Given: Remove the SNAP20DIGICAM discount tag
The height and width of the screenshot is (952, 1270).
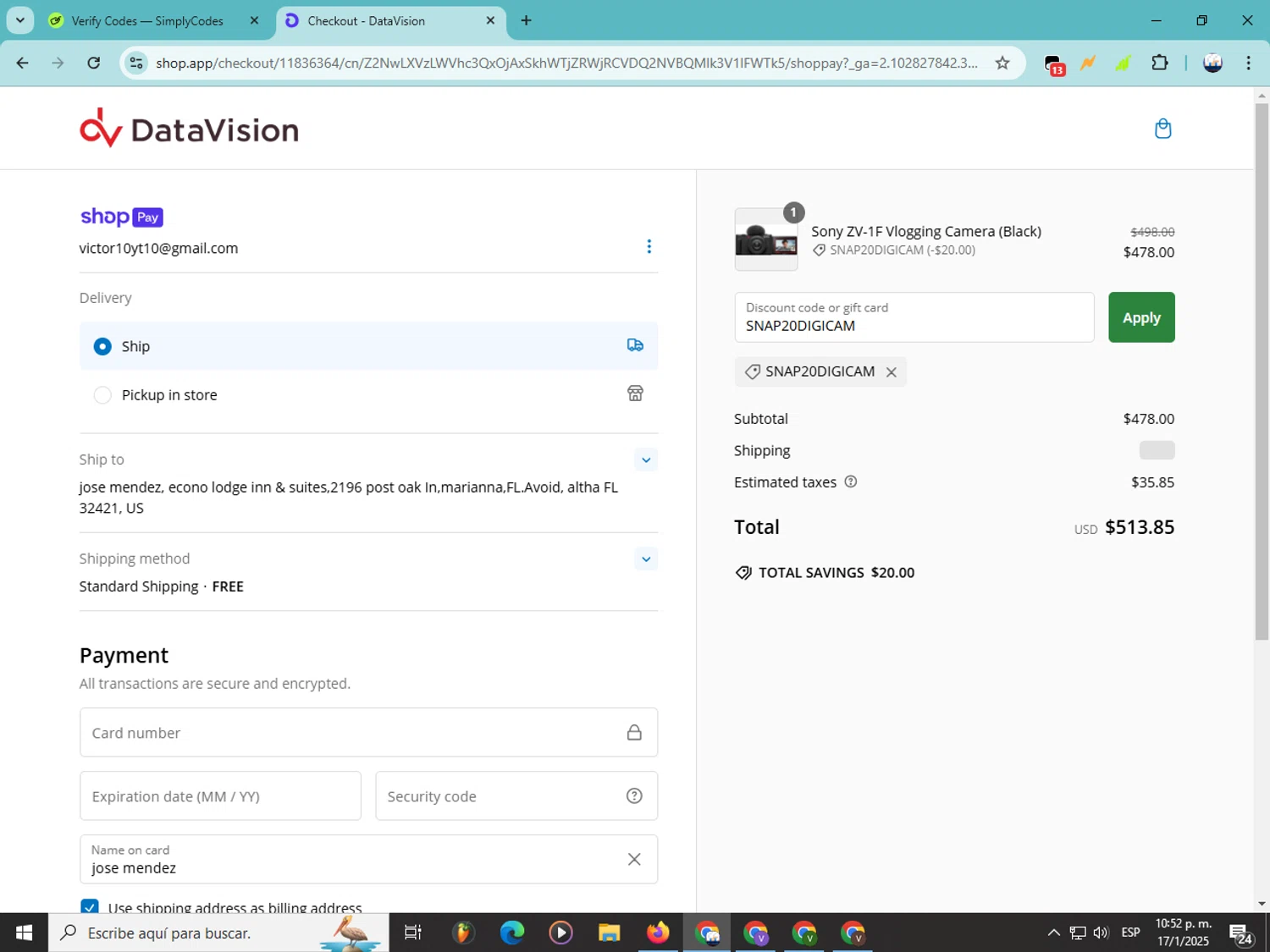Looking at the screenshot, I should pos(891,372).
